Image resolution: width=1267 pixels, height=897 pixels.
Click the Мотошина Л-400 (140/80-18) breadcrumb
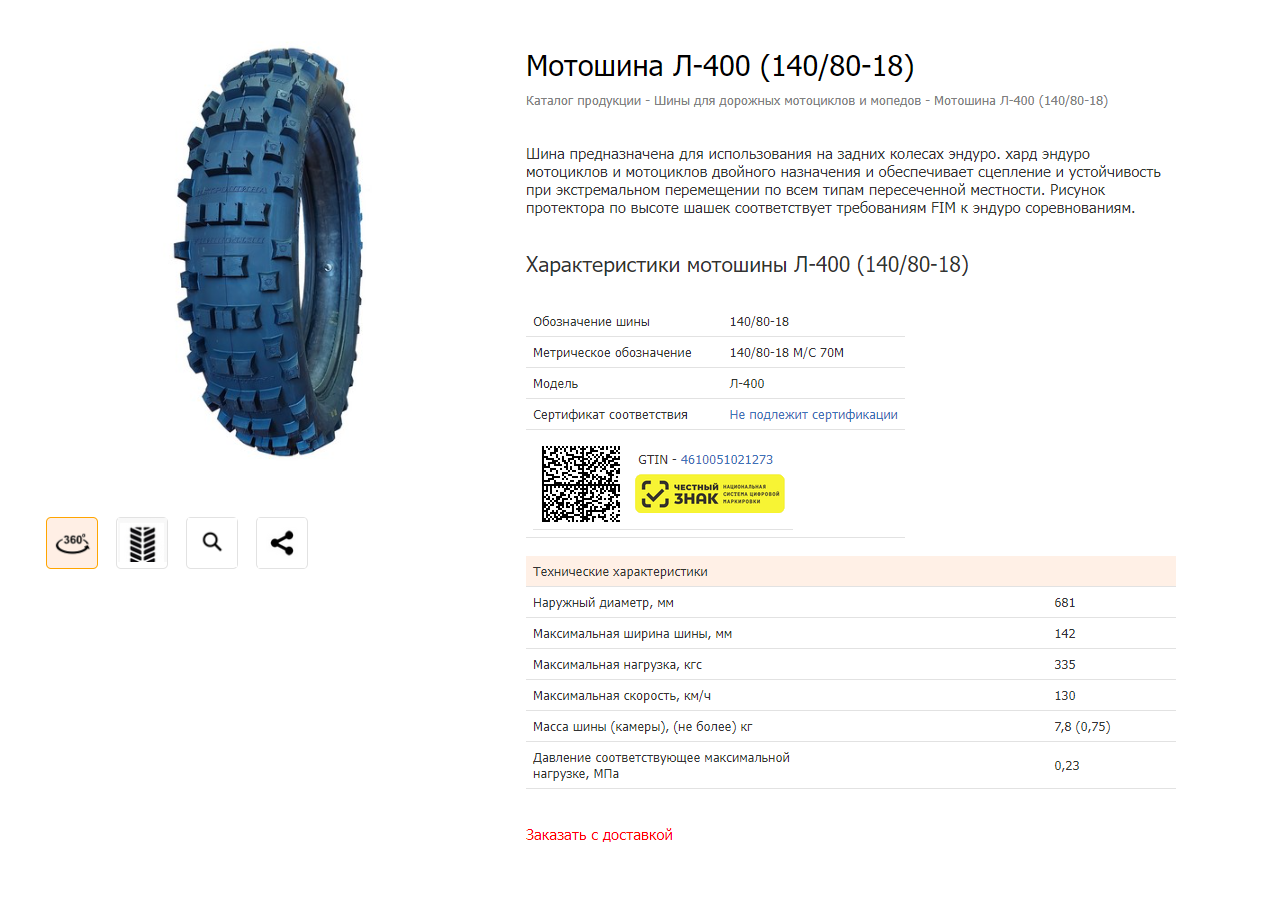click(x=1021, y=101)
